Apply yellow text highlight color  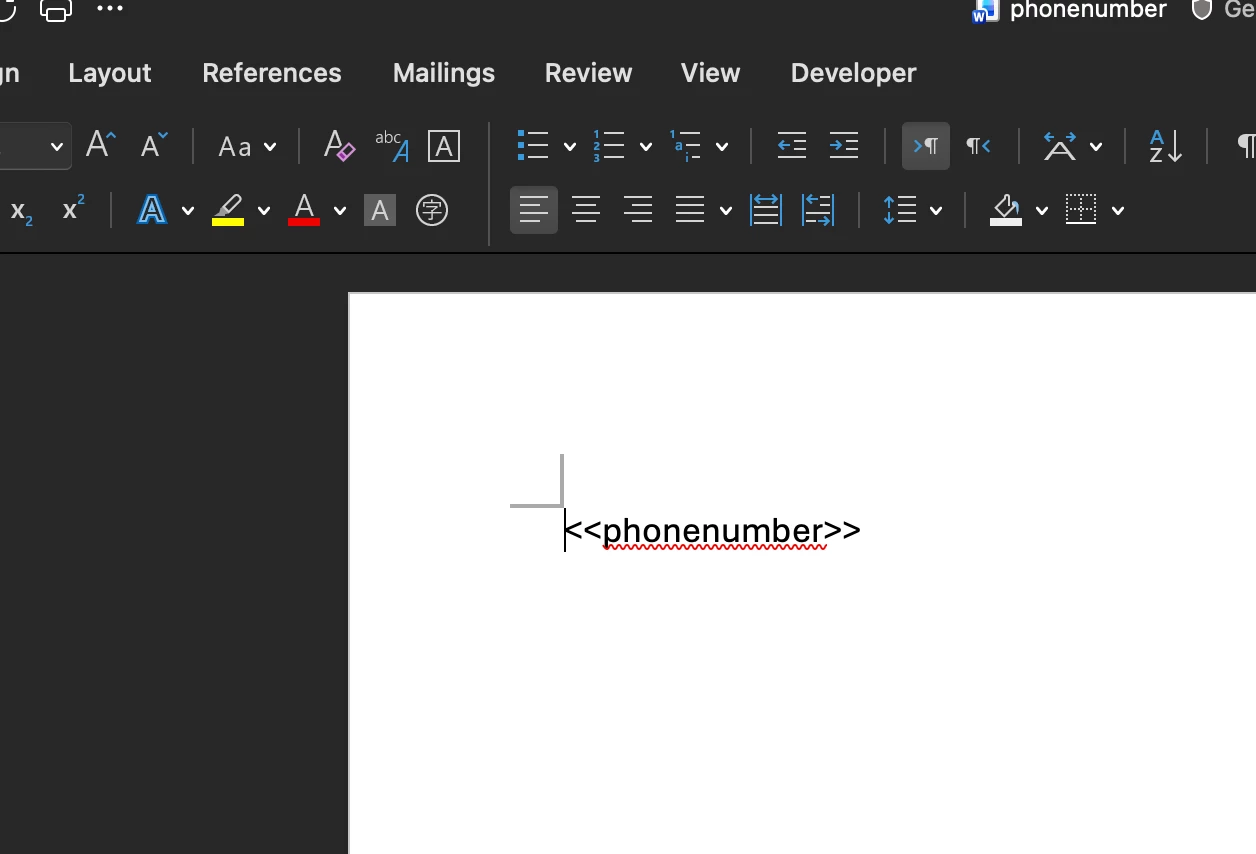pos(228,210)
